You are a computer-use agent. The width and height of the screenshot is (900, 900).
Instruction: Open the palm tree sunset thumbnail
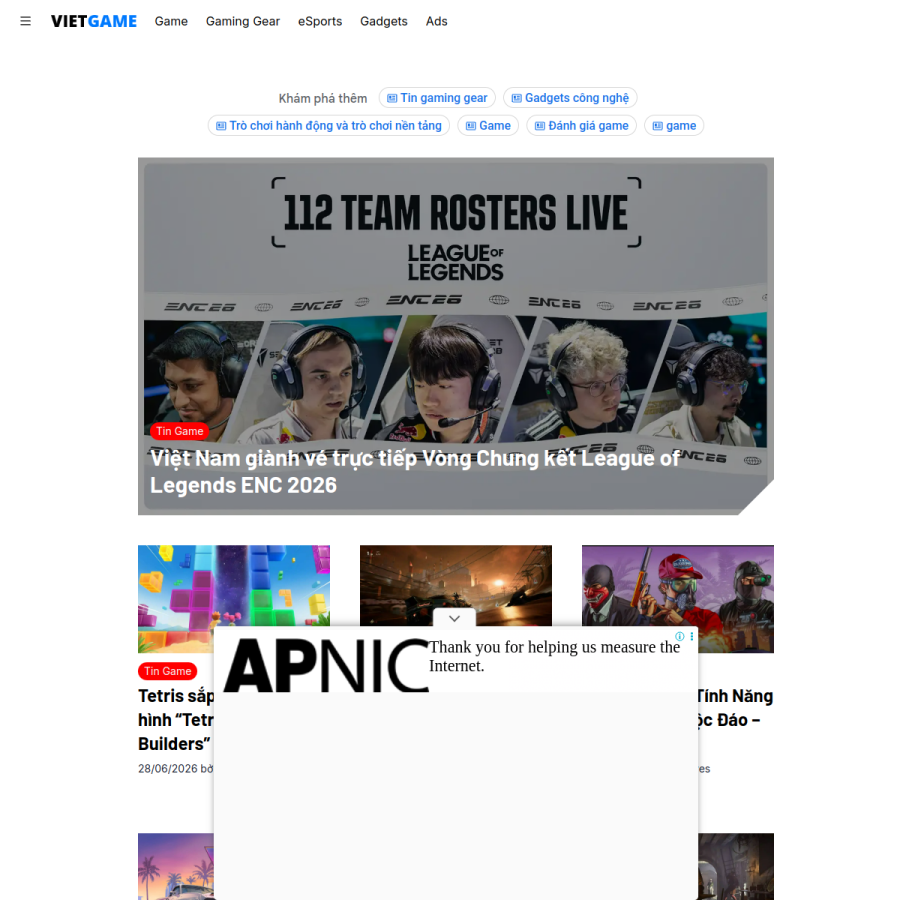[x=176, y=866]
